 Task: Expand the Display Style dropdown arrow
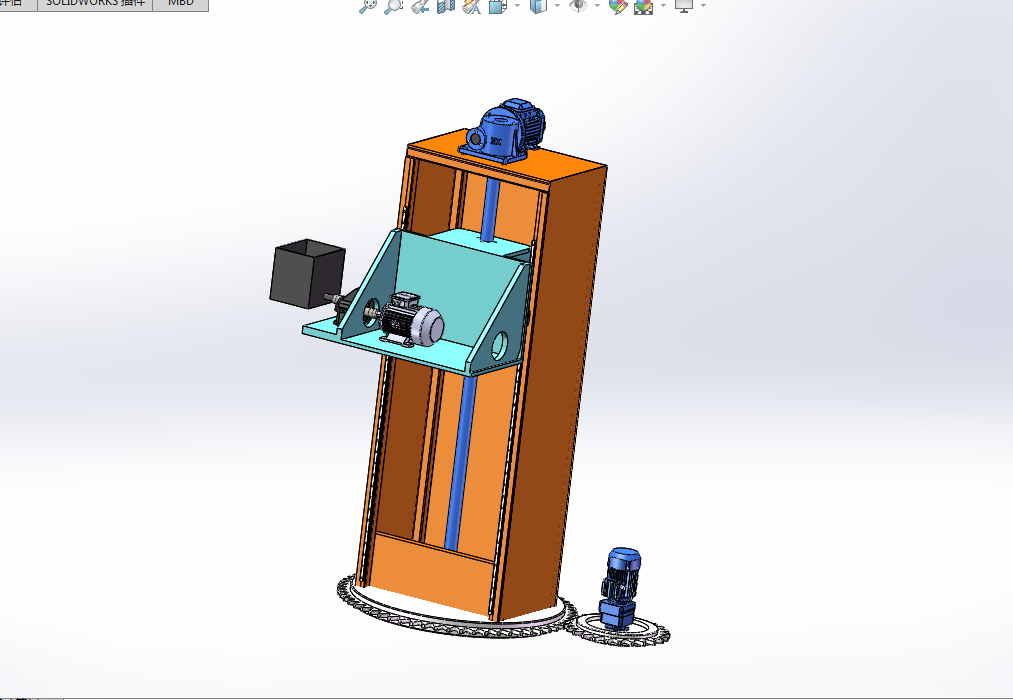pyautogui.click(x=558, y=6)
